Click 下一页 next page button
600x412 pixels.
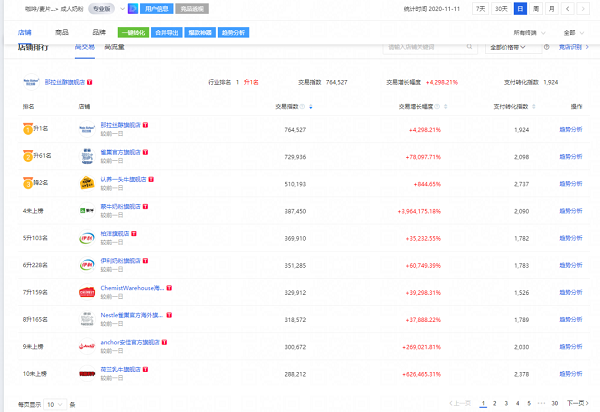coord(578,403)
